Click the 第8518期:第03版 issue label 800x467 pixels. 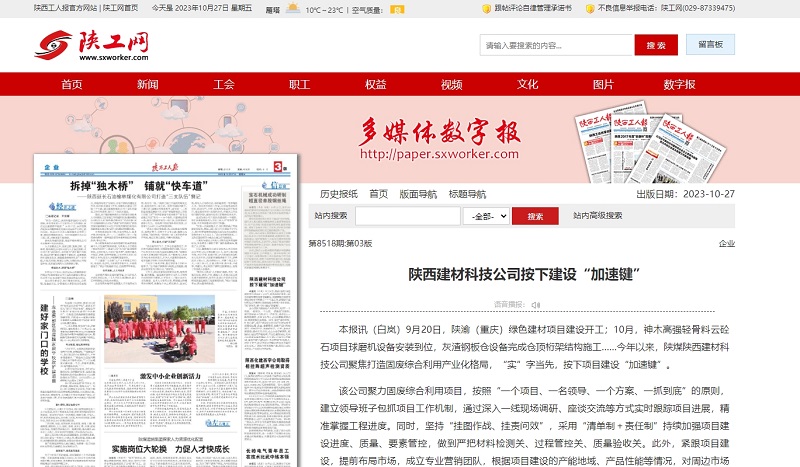340,243
